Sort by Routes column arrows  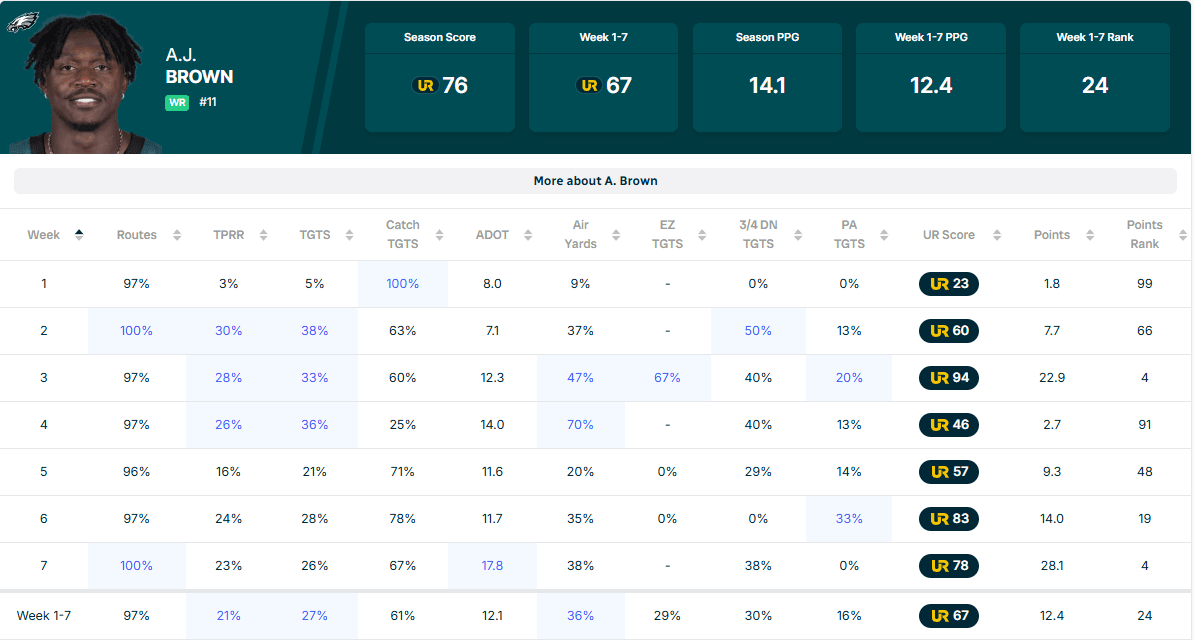point(177,235)
